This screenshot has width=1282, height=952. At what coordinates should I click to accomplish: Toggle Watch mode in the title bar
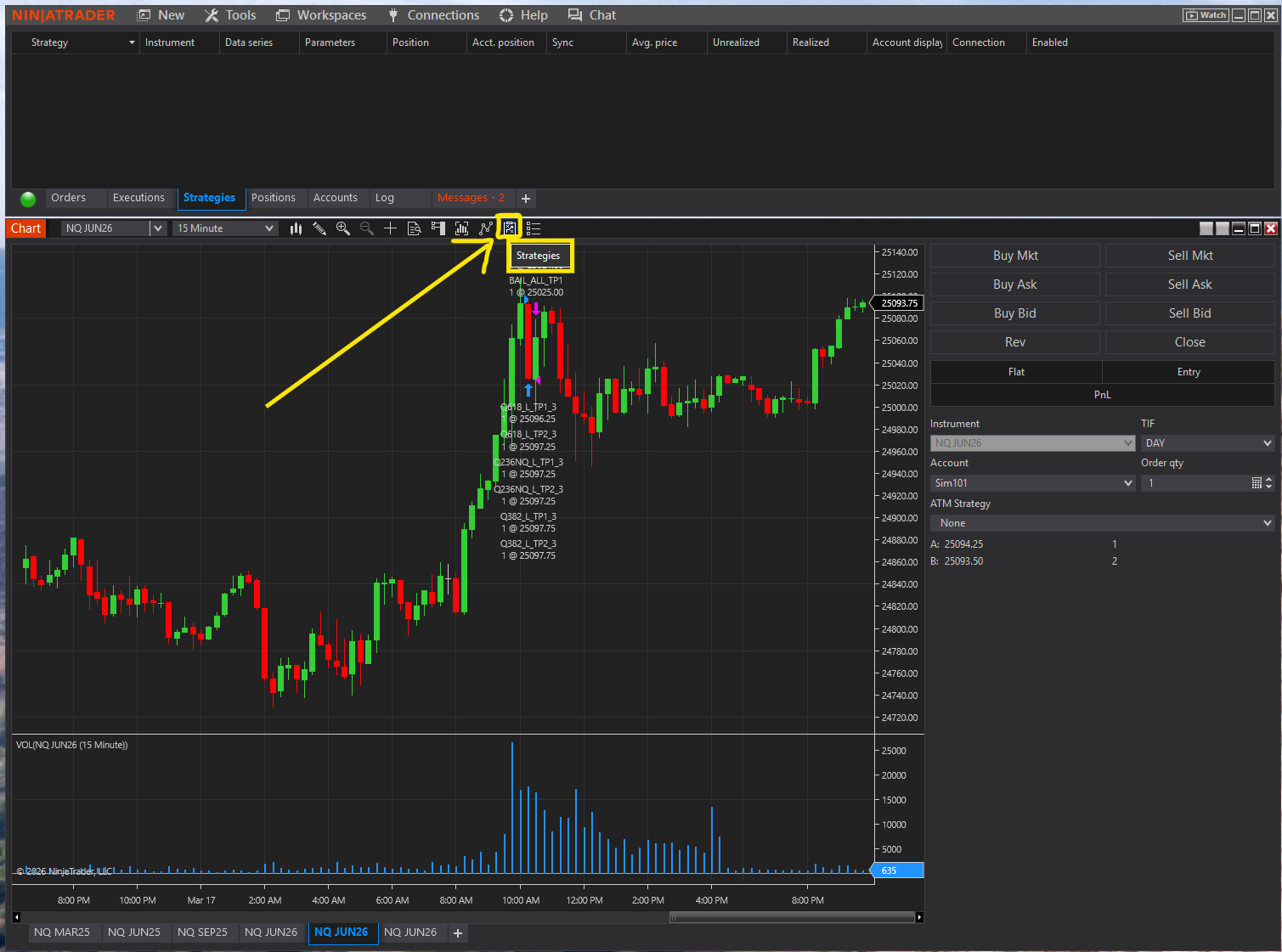[x=1206, y=14]
